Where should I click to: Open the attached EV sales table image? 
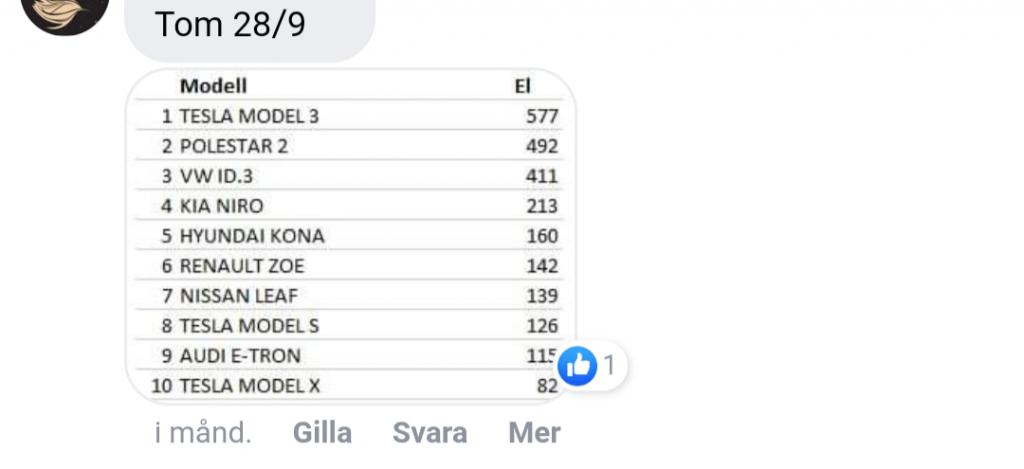[351, 236]
